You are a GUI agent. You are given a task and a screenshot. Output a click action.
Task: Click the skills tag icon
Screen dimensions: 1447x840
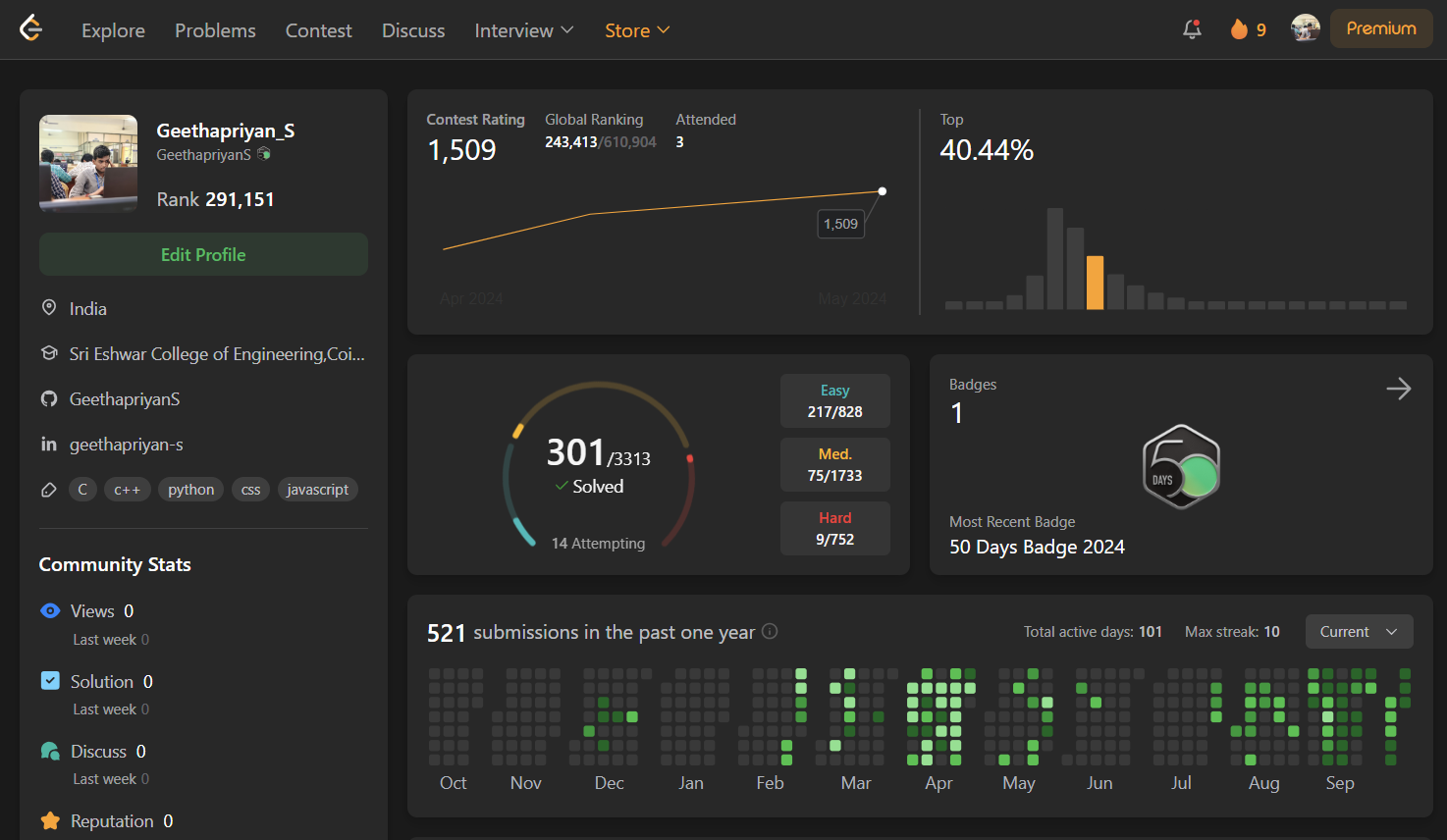(x=49, y=490)
